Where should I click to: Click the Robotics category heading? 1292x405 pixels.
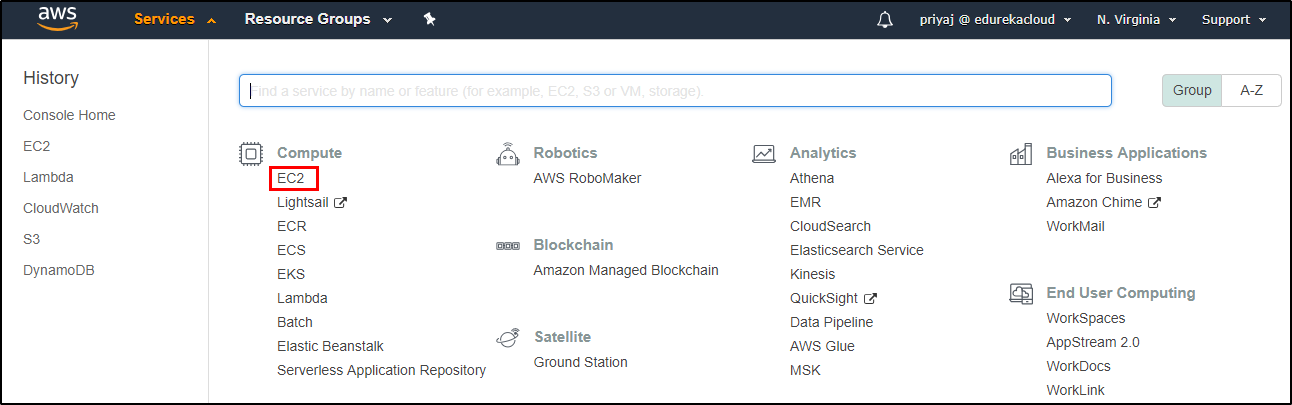click(x=565, y=153)
